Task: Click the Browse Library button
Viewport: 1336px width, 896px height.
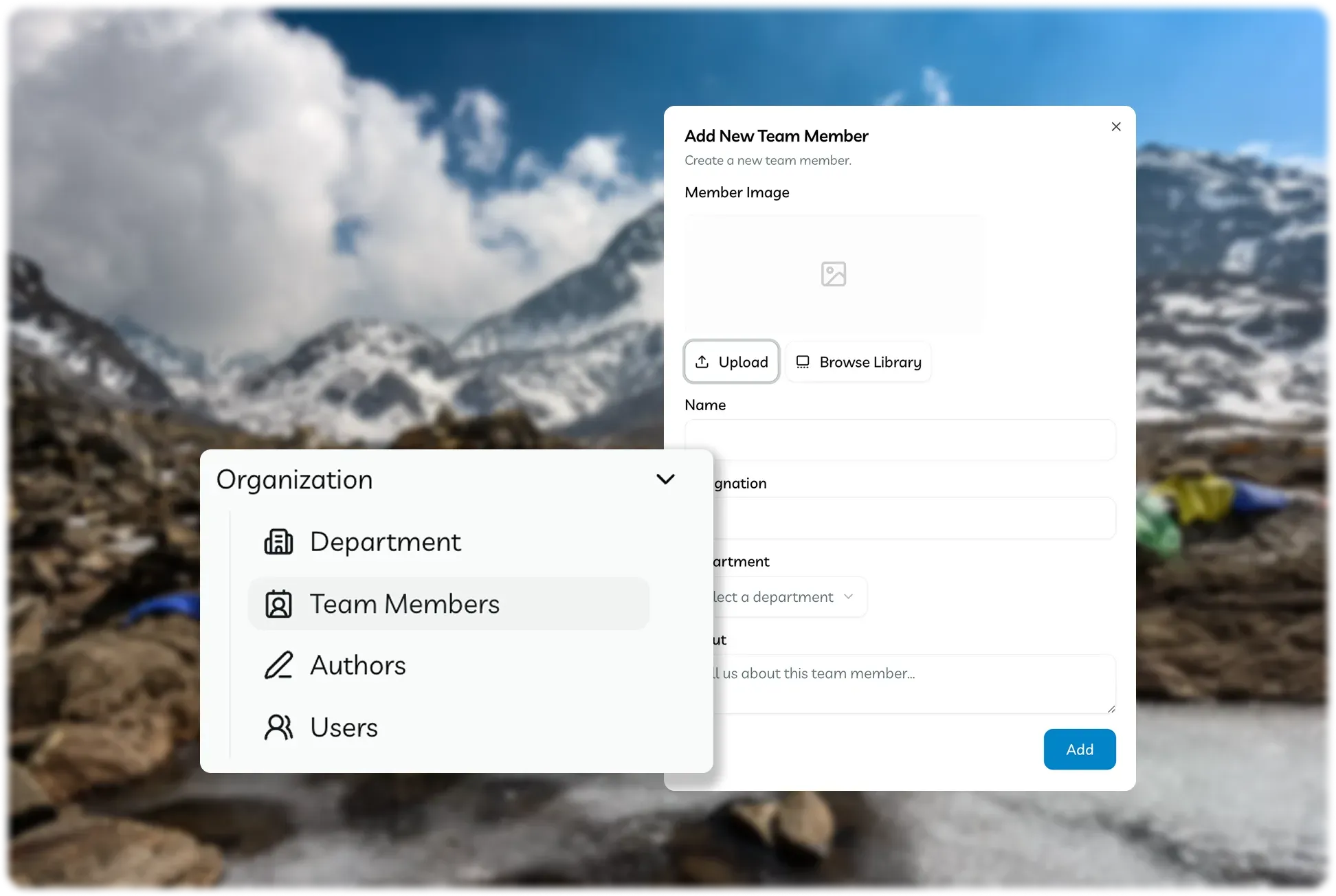Action: [858, 361]
